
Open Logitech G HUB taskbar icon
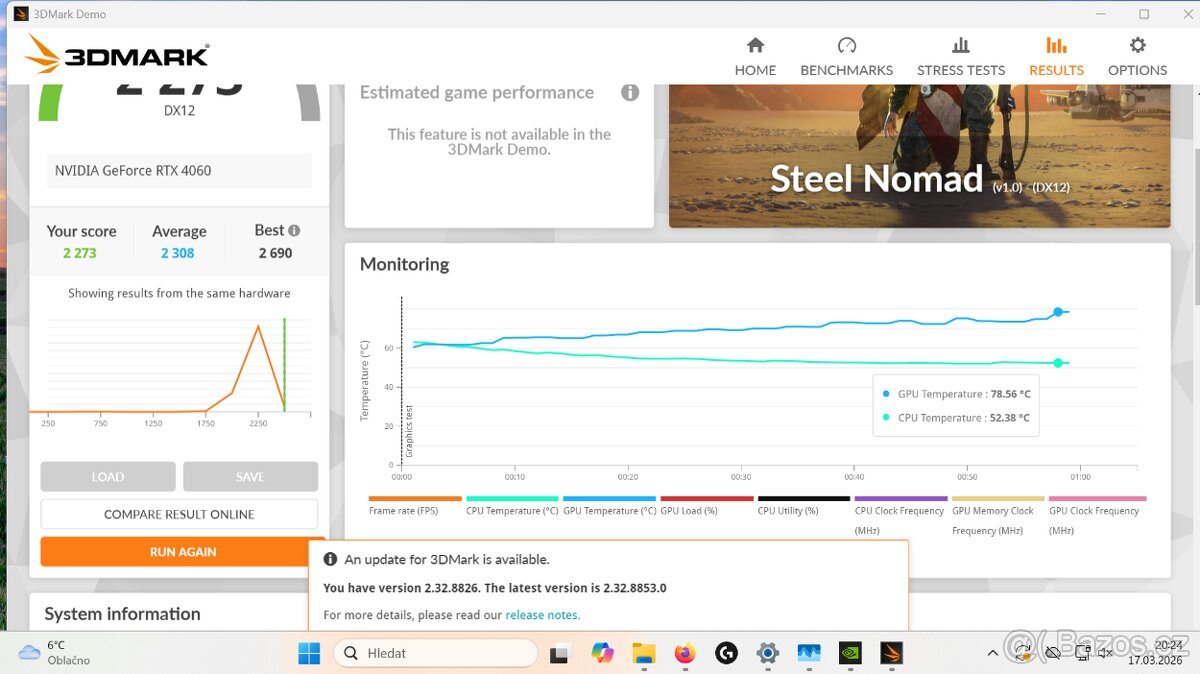coord(726,653)
